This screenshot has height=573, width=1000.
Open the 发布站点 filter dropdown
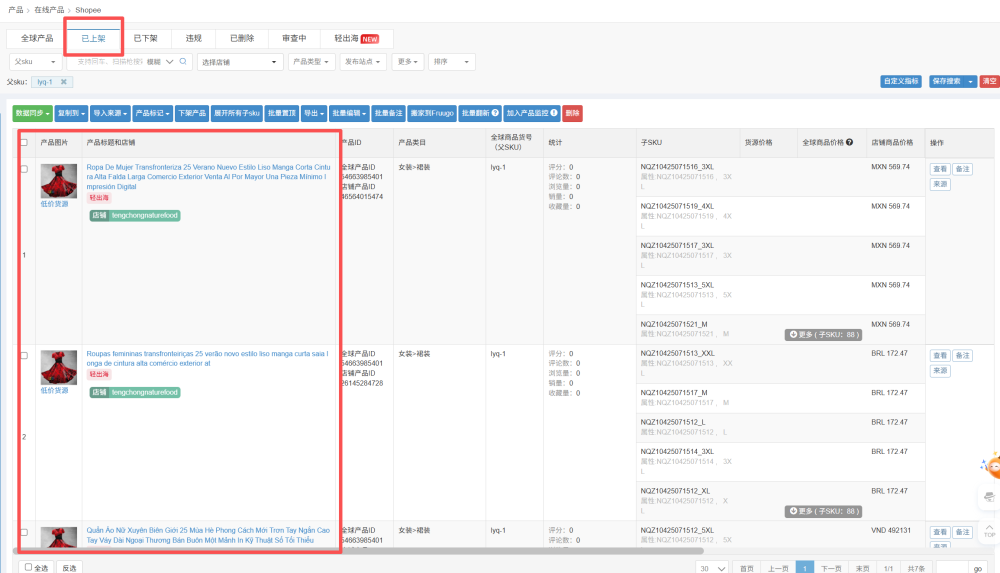click(363, 62)
